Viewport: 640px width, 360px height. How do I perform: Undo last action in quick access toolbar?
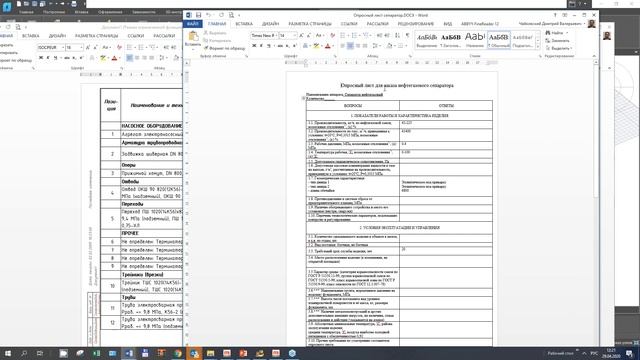click(x=209, y=15)
